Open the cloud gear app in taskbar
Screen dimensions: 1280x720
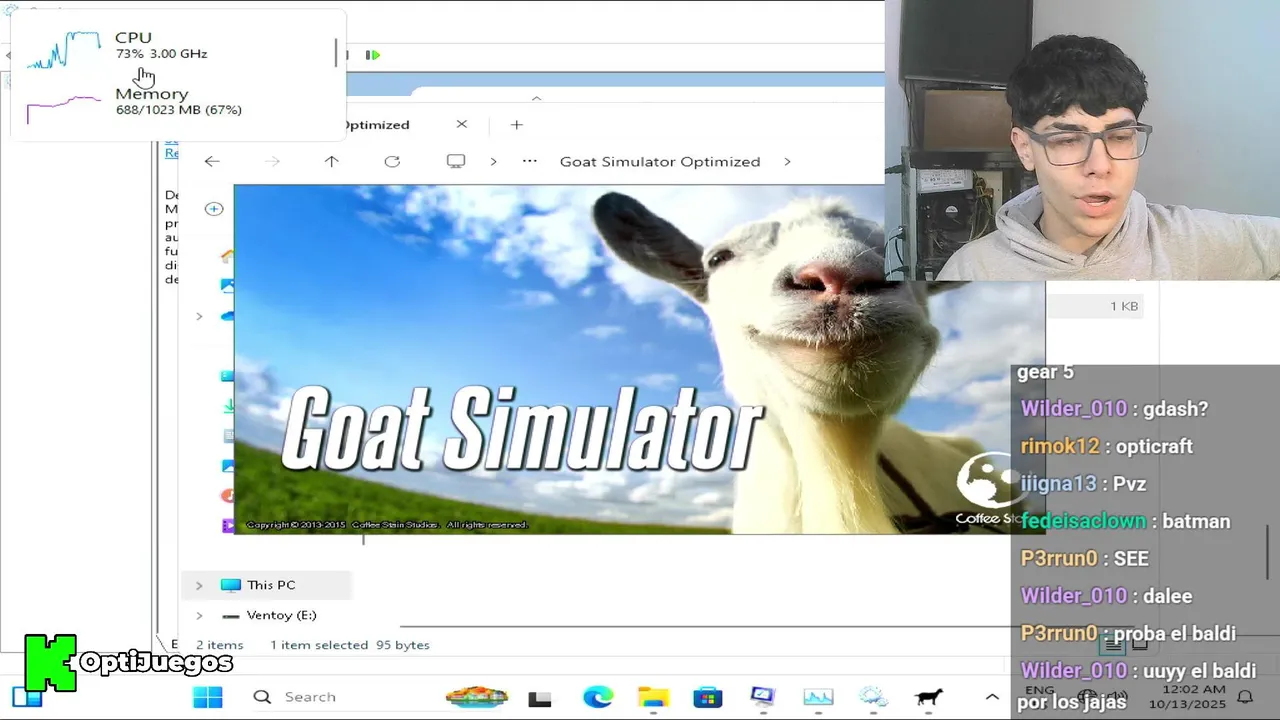click(x=873, y=697)
